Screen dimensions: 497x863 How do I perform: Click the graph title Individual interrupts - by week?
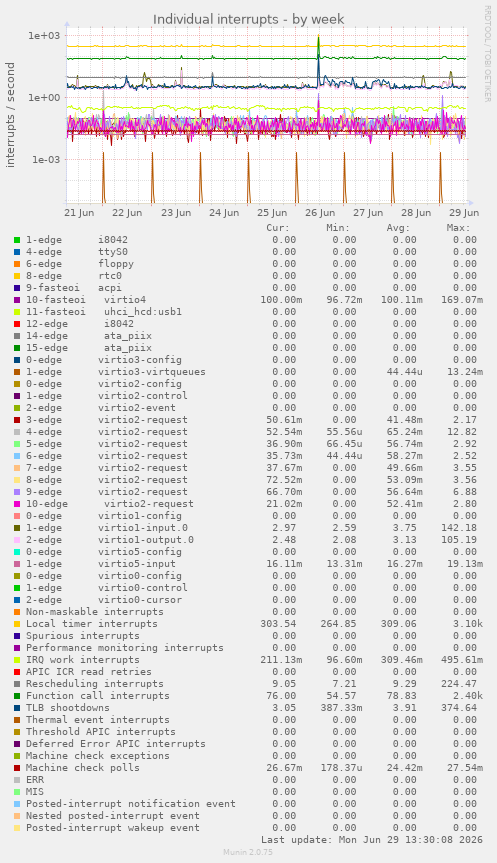(x=249, y=19)
